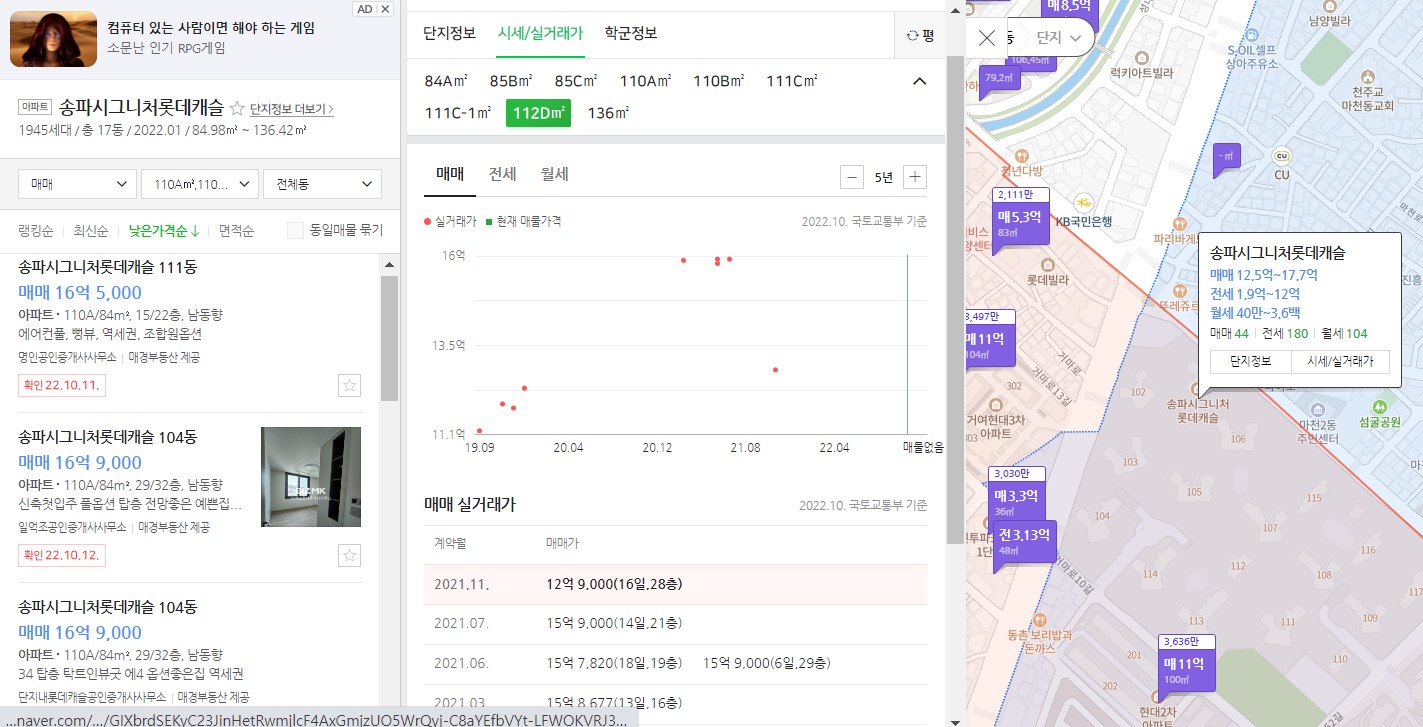
Task: Select the 84A㎡ area type
Action: point(446,81)
